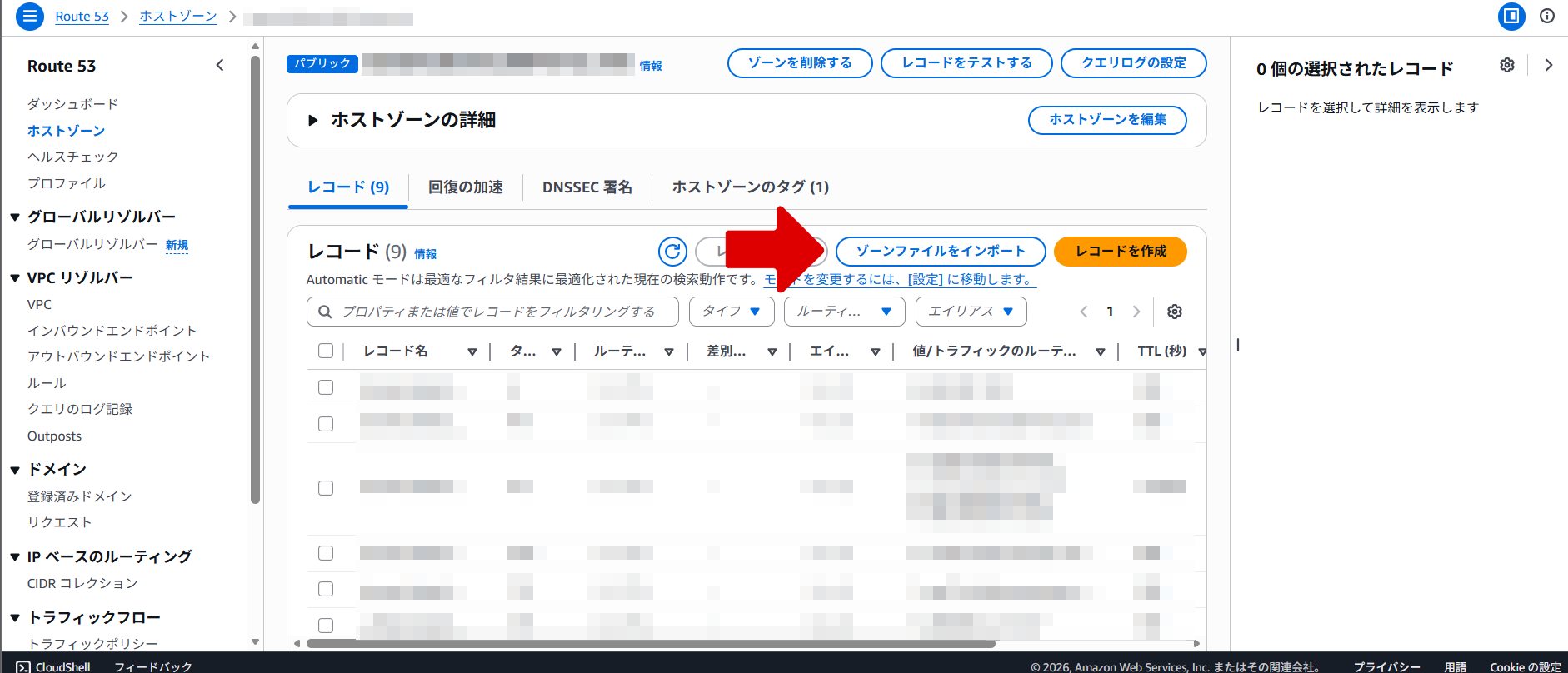The width and height of the screenshot is (1568, 673).
Task: Open table preferences gear icon
Action: tap(1174, 312)
